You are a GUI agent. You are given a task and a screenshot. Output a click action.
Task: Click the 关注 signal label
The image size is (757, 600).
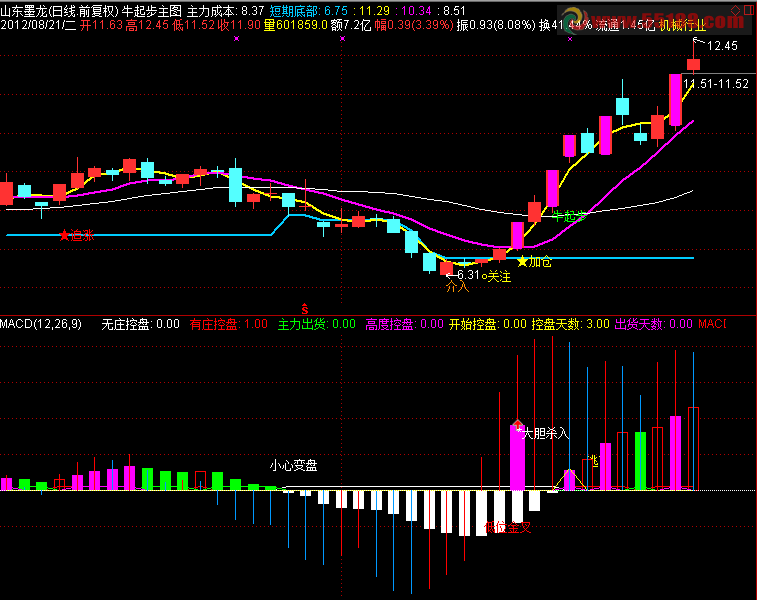point(499,277)
